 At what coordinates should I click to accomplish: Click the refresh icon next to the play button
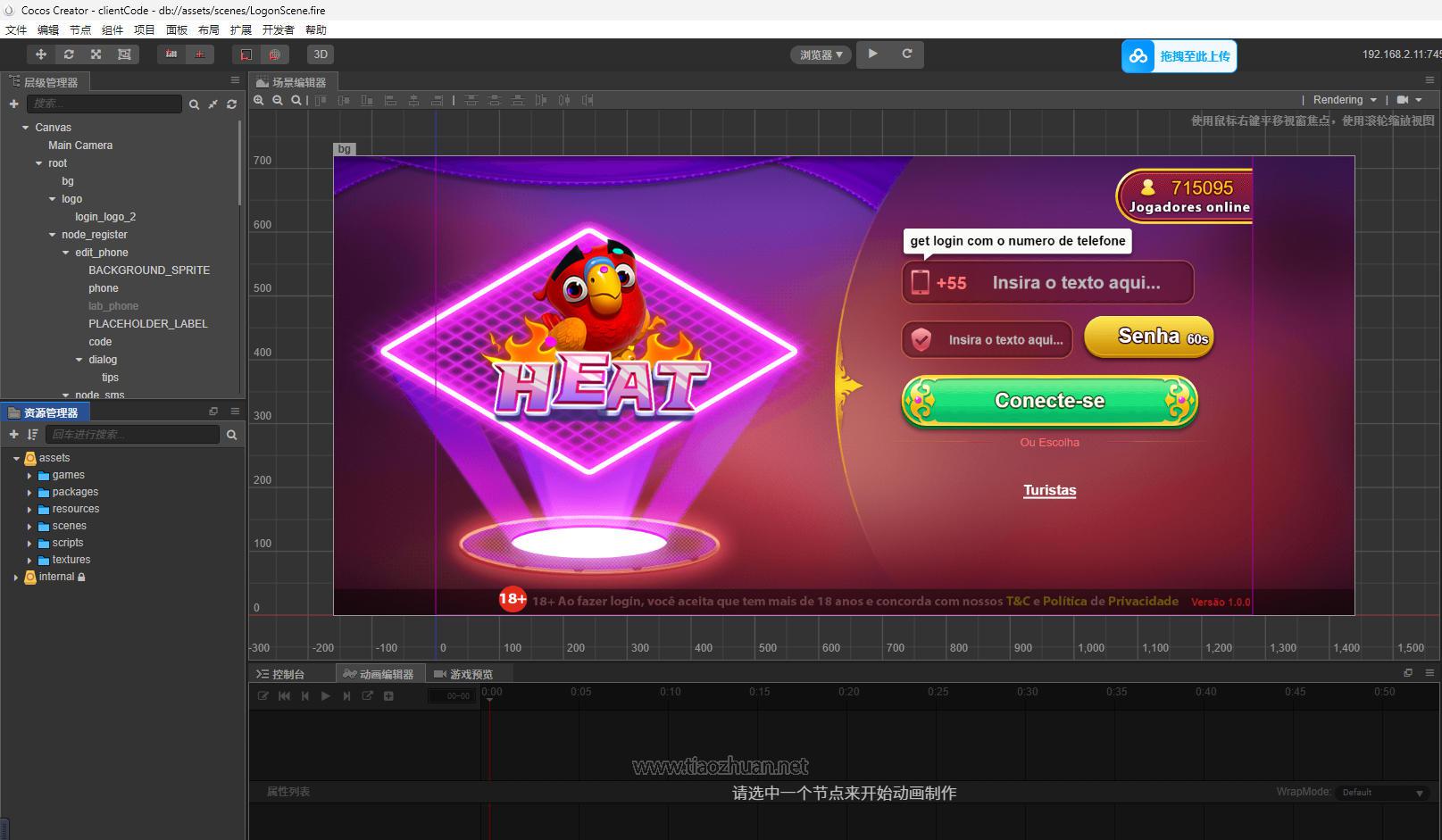coord(907,54)
